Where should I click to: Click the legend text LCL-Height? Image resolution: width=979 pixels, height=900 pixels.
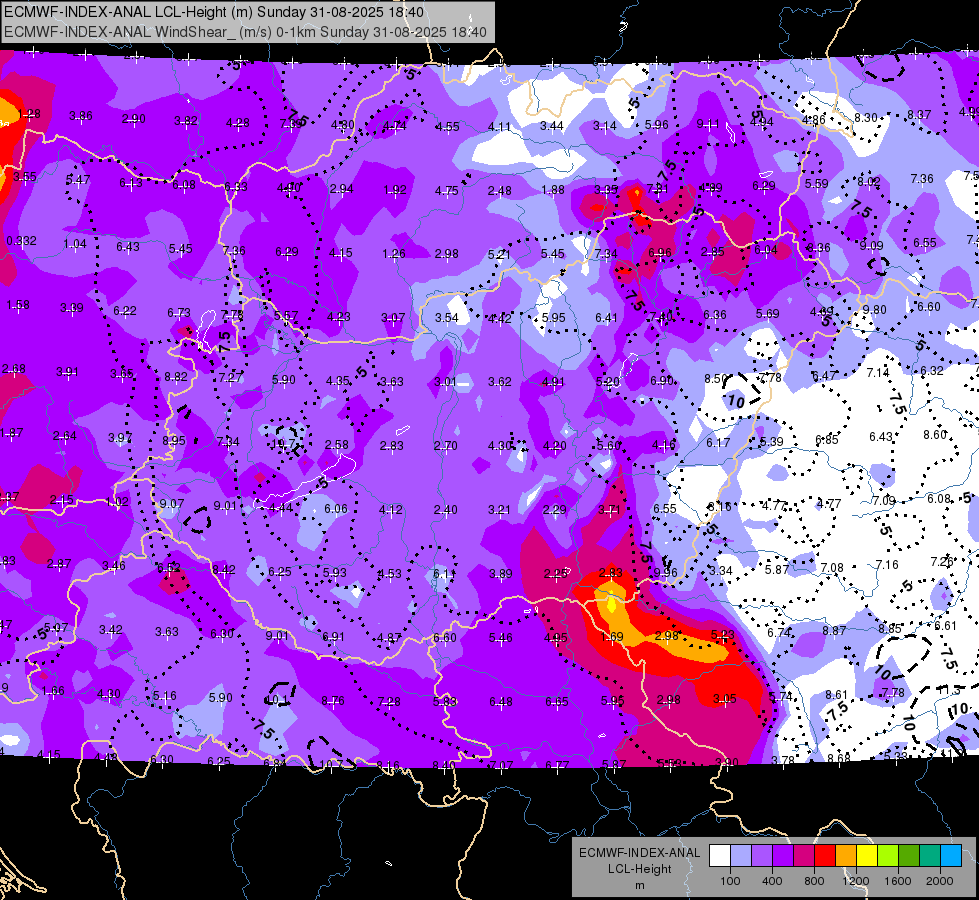click(639, 869)
